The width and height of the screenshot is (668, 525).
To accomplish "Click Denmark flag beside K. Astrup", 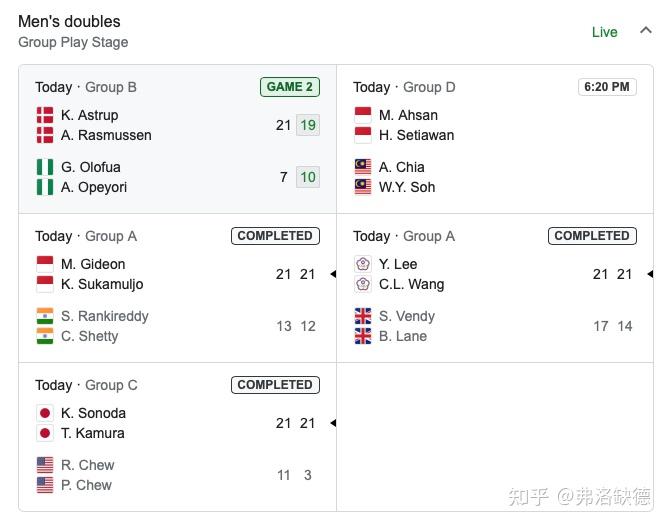I will tap(45, 115).
